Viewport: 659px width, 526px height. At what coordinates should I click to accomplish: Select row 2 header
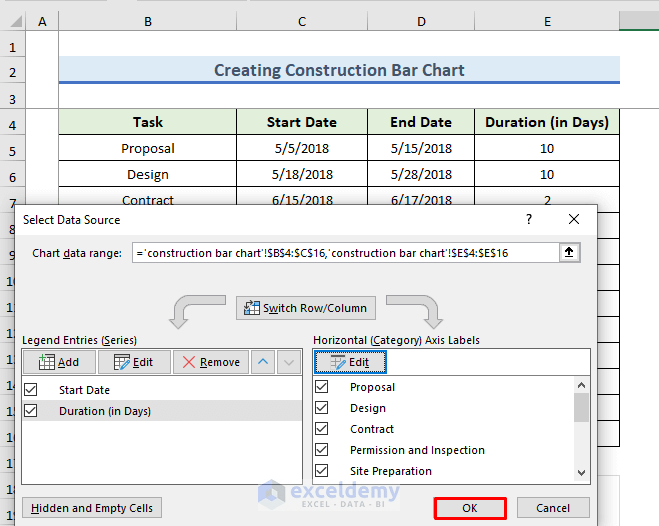click(13, 72)
